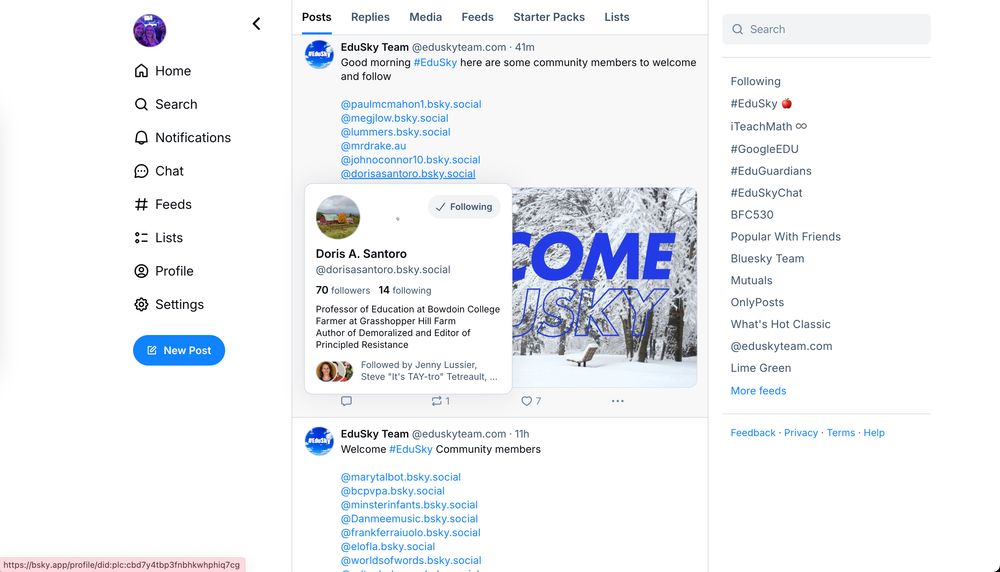Open the Following feed in right sidebar
The height and width of the screenshot is (572, 1000).
pyautogui.click(x=755, y=82)
